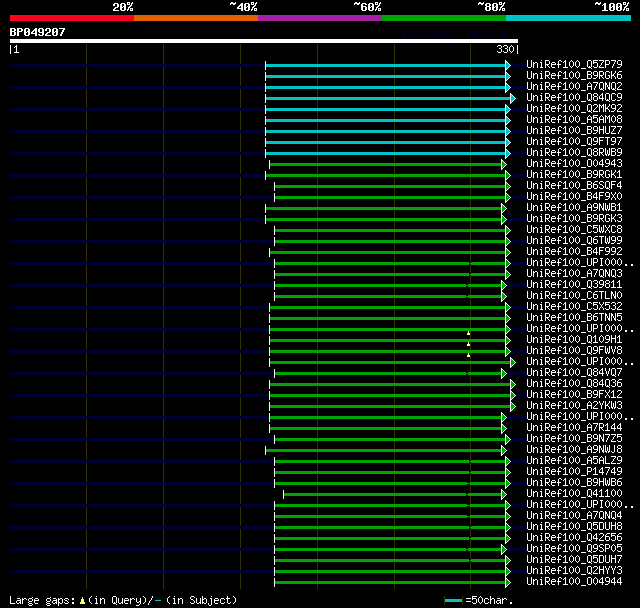Select the UniRef100_A7QNQ3 label
Image resolution: width=640 pixels, height=608 pixels.
(574, 274)
